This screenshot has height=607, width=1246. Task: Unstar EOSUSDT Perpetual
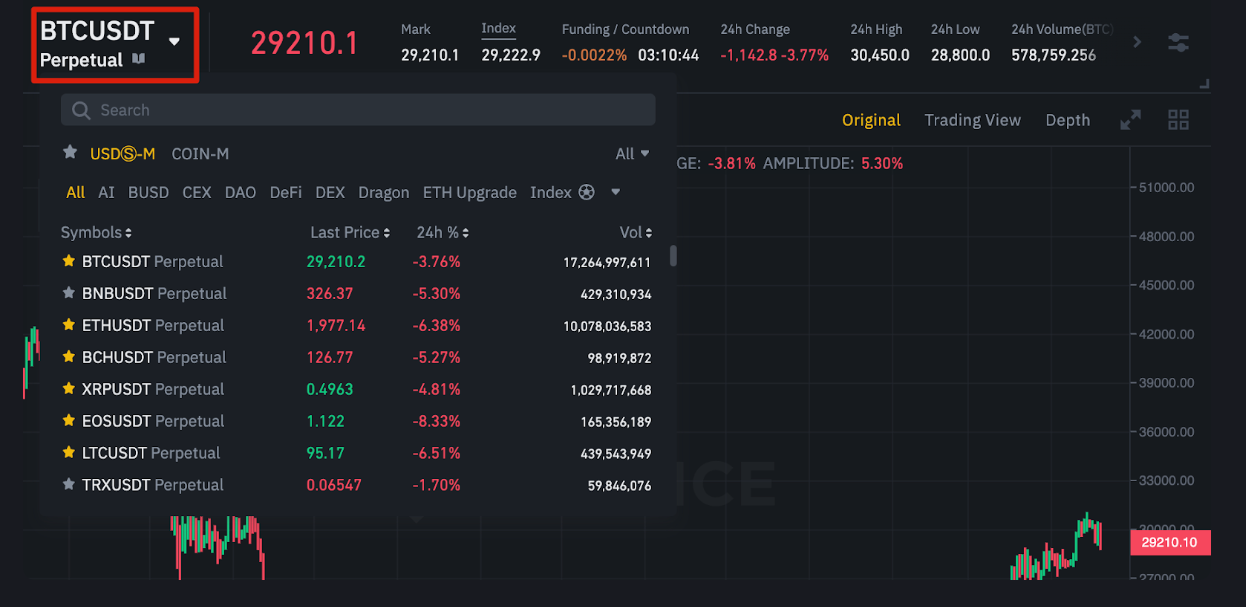pyautogui.click(x=69, y=421)
